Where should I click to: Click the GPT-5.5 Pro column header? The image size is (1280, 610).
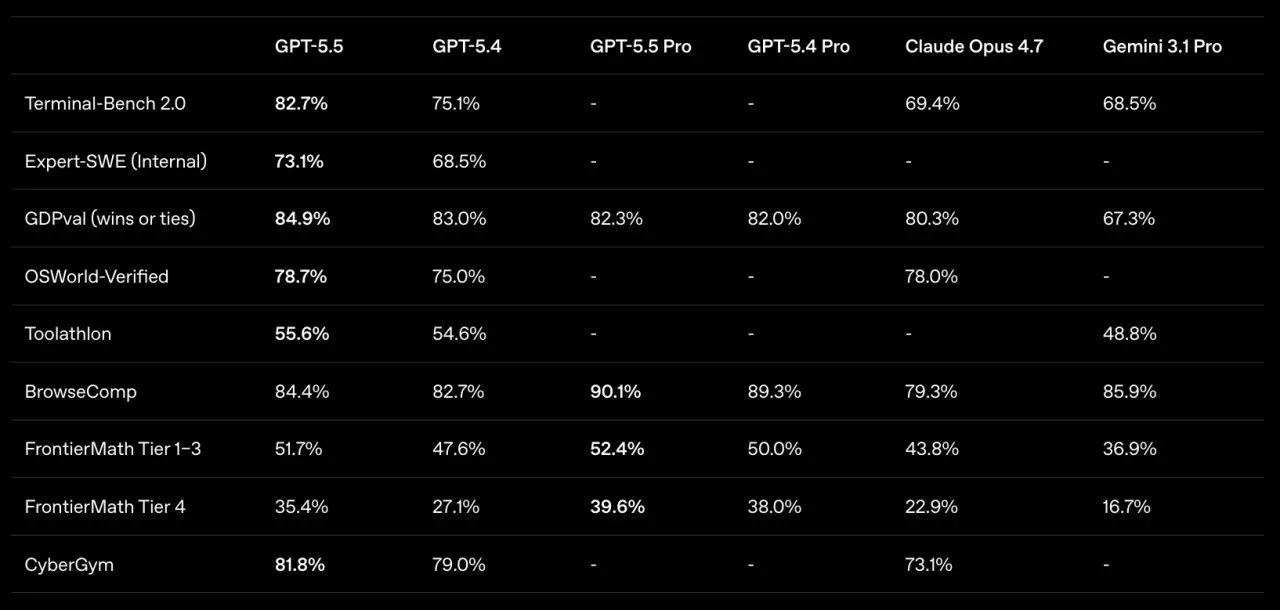point(640,46)
